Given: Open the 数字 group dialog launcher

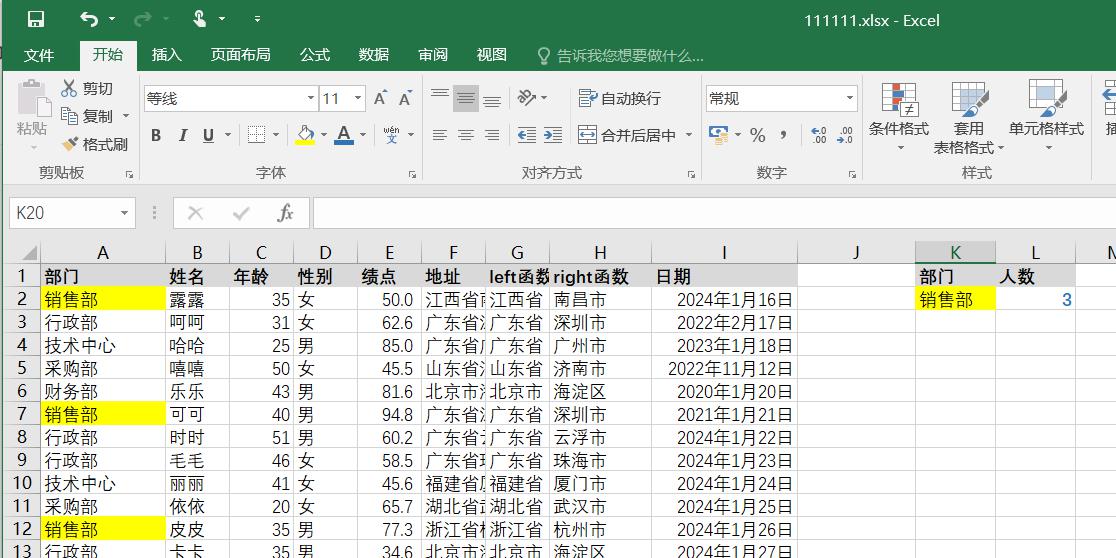Looking at the screenshot, I should 852,174.
